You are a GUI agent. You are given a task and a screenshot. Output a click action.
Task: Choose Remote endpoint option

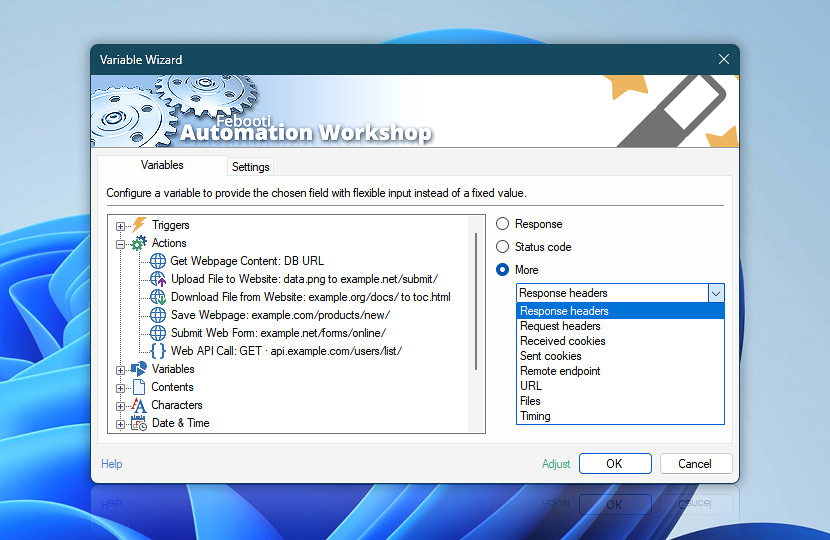(620, 371)
